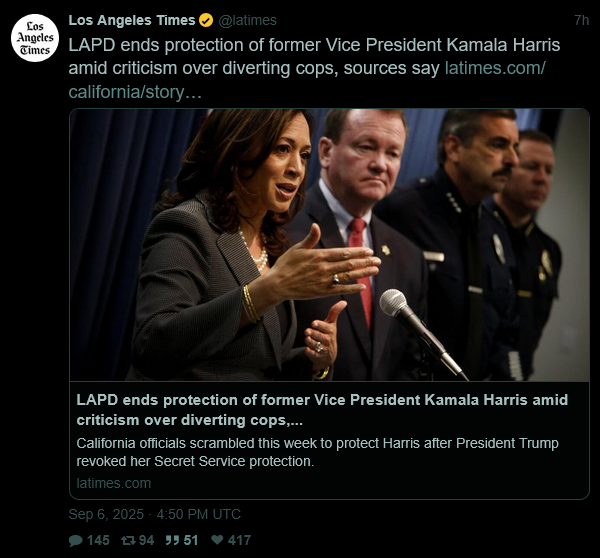Open the latimes.com/california/story link in tweet

307,80
